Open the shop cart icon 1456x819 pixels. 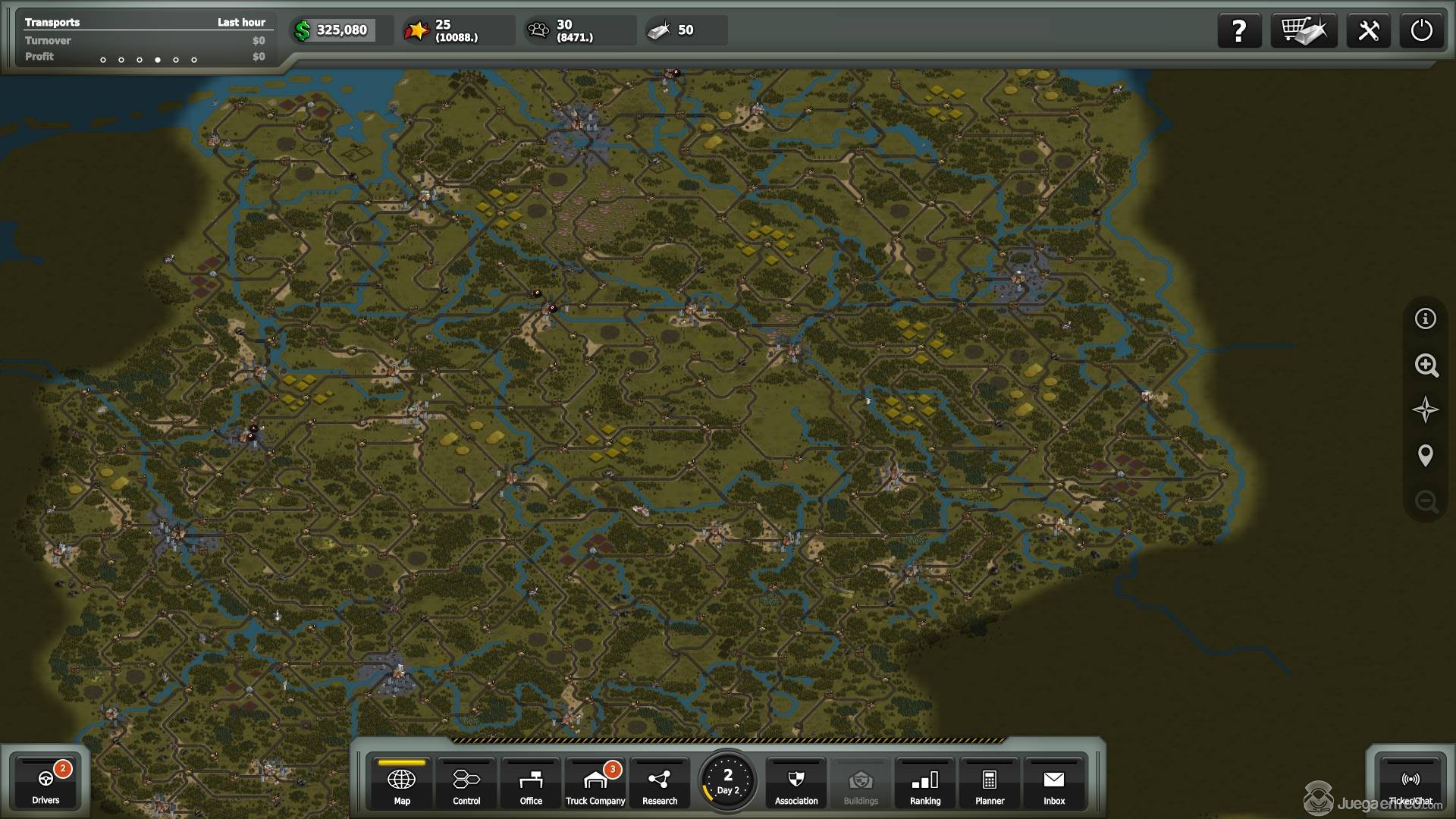pos(1304,31)
